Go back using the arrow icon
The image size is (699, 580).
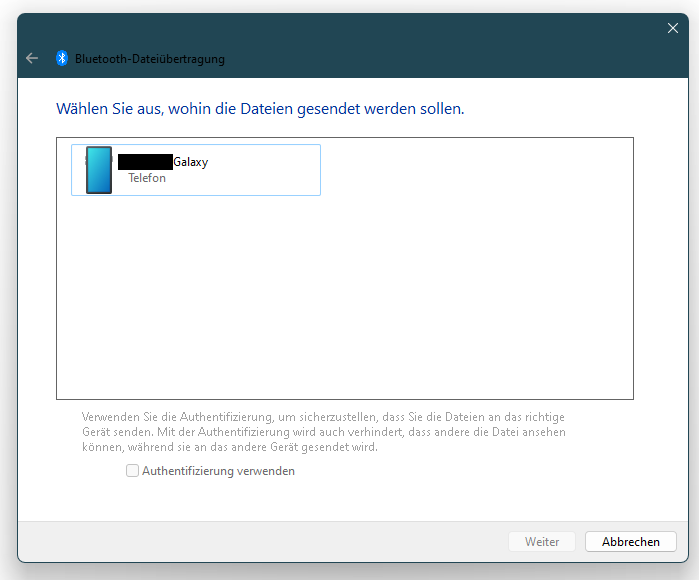click(32, 58)
